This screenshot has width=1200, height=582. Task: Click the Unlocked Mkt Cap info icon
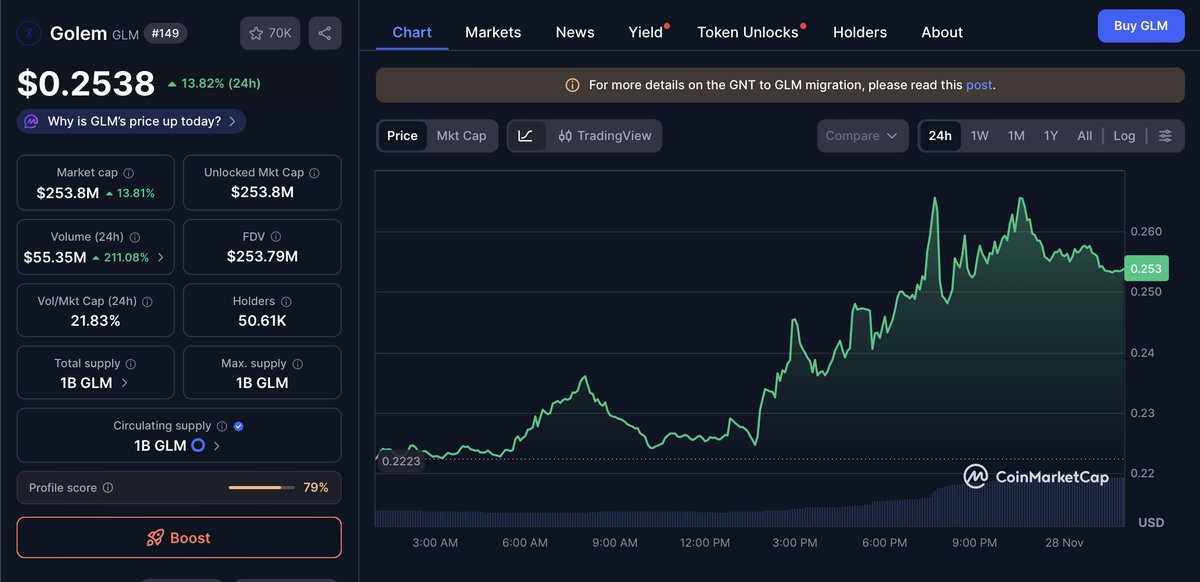[x=314, y=173]
